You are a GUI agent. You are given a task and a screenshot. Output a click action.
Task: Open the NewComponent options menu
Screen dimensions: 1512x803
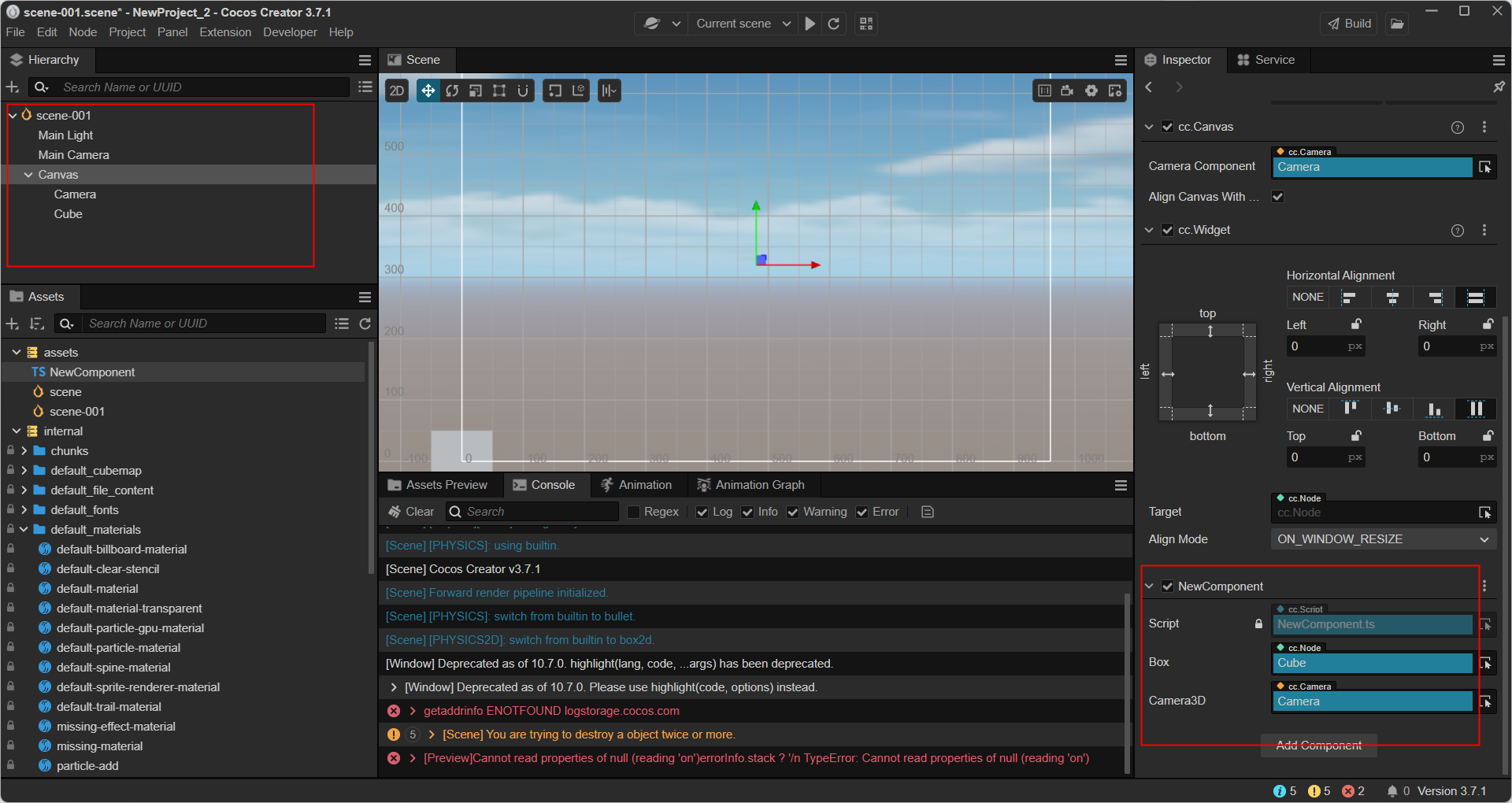coord(1484,586)
